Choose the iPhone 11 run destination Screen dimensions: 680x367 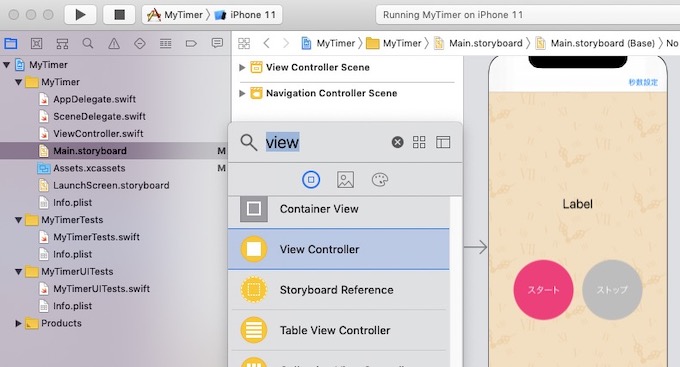pos(245,15)
